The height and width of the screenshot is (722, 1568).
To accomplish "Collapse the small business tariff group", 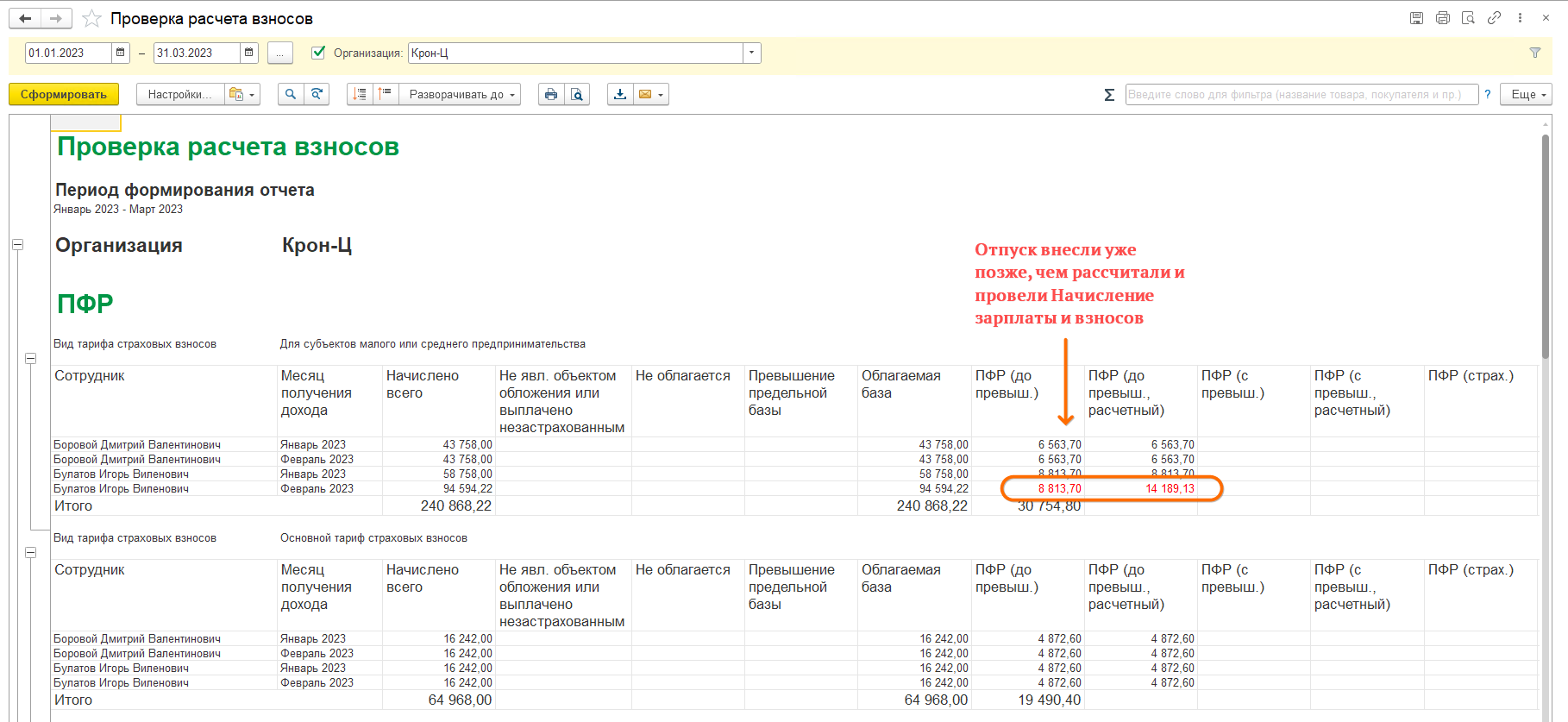I will tap(30, 358).
